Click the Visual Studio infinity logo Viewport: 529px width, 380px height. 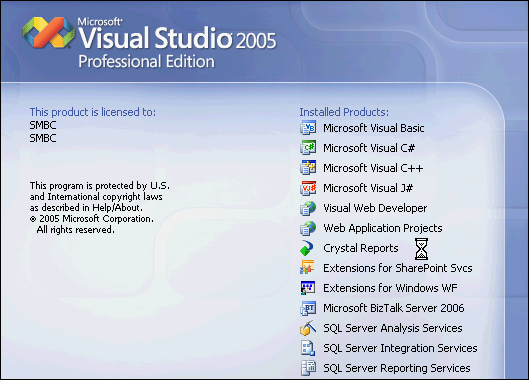[49, 32]
